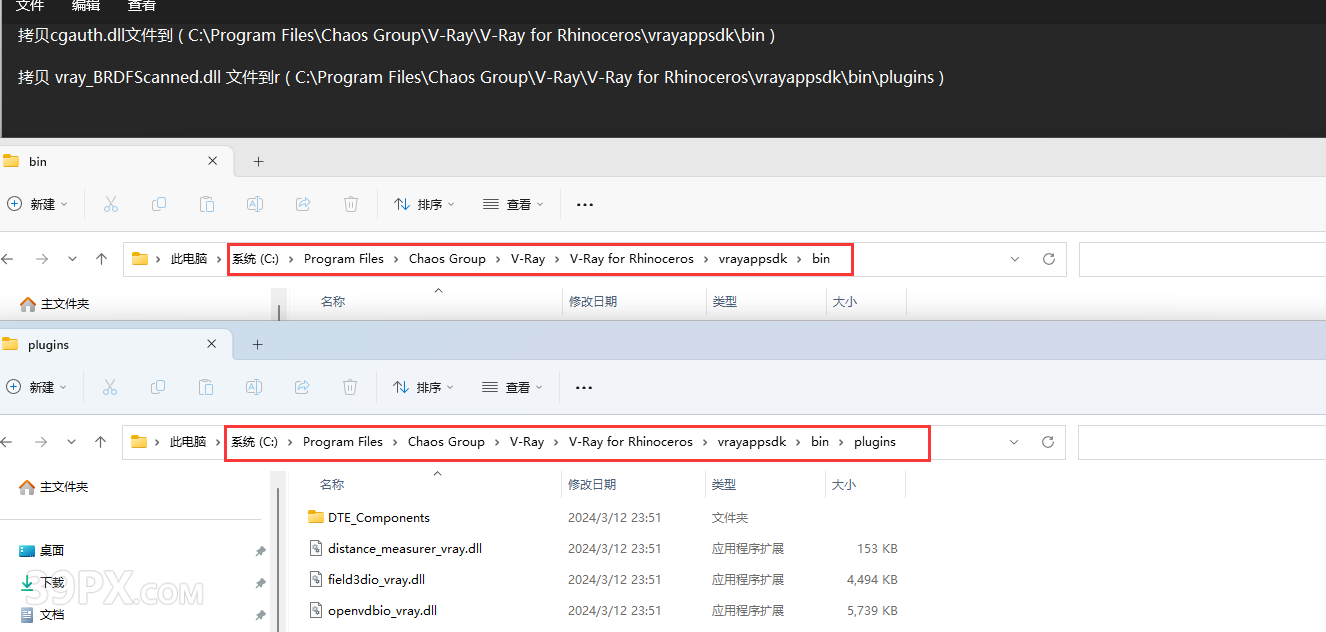Open address history chevron in bin window
Viewport: 1326px width, 632px height.
tap(1015, 259)
